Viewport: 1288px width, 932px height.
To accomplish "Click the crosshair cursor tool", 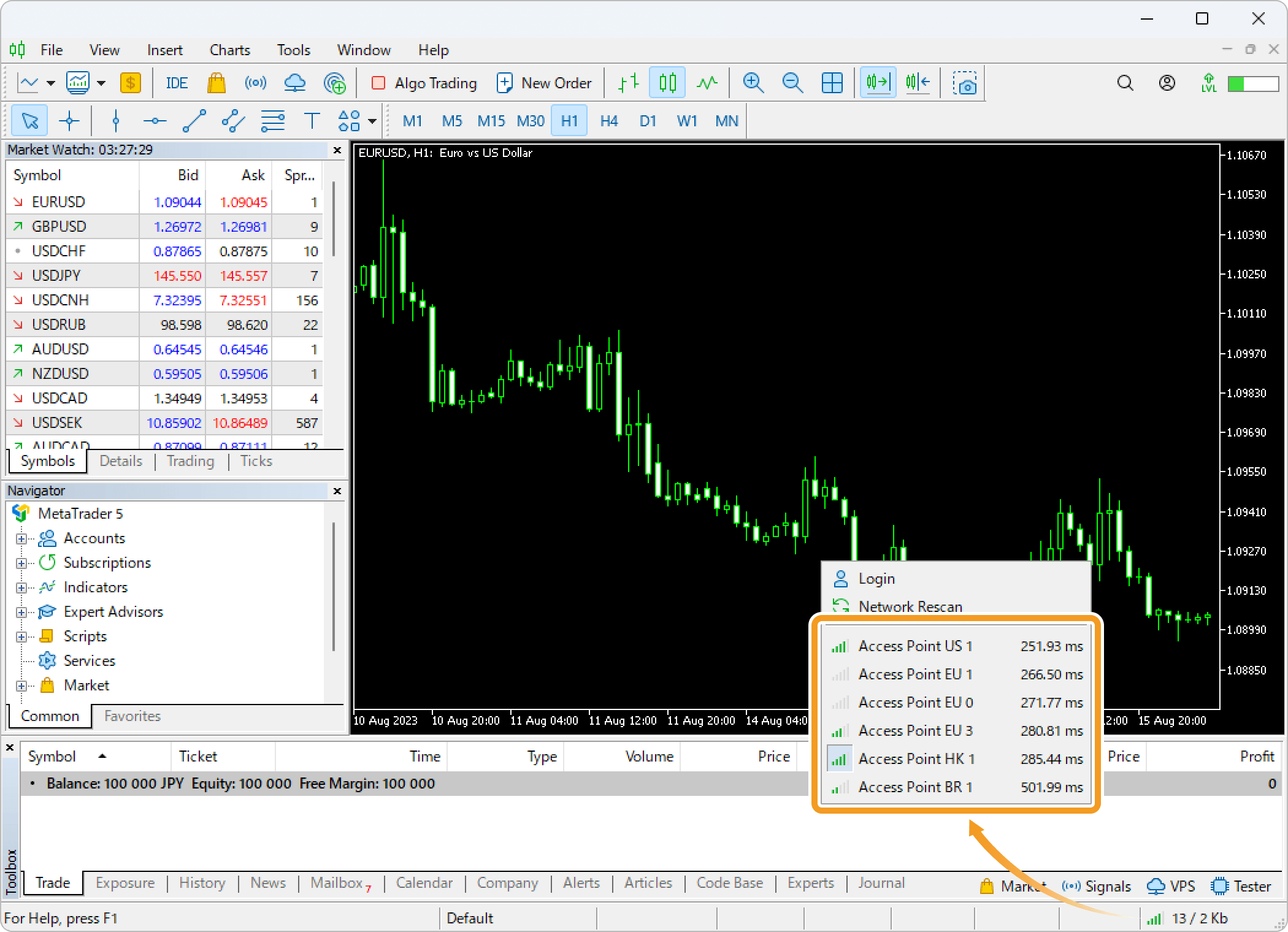I will [69, 121].
